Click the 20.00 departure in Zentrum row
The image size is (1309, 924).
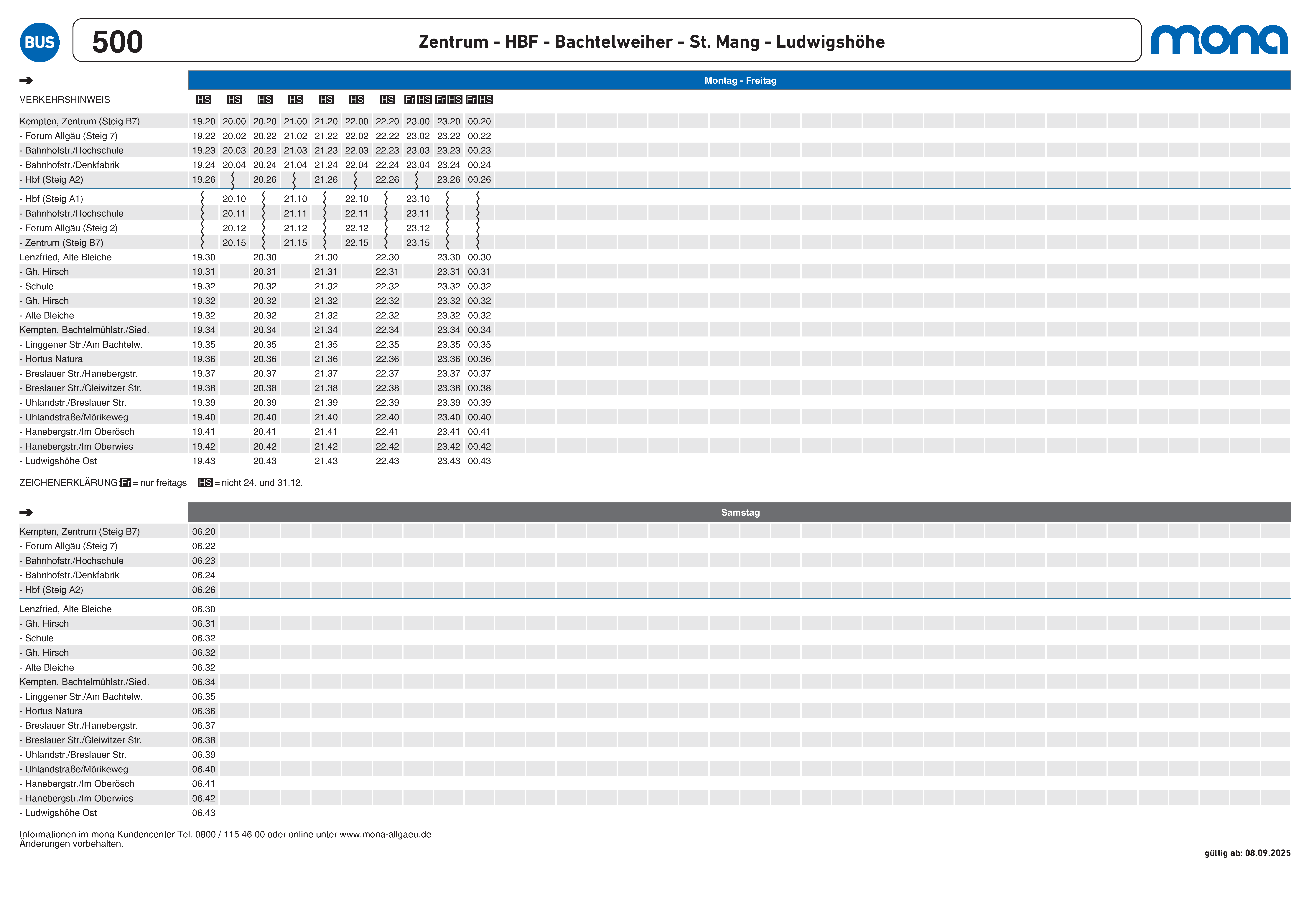[x=234, y=121]
